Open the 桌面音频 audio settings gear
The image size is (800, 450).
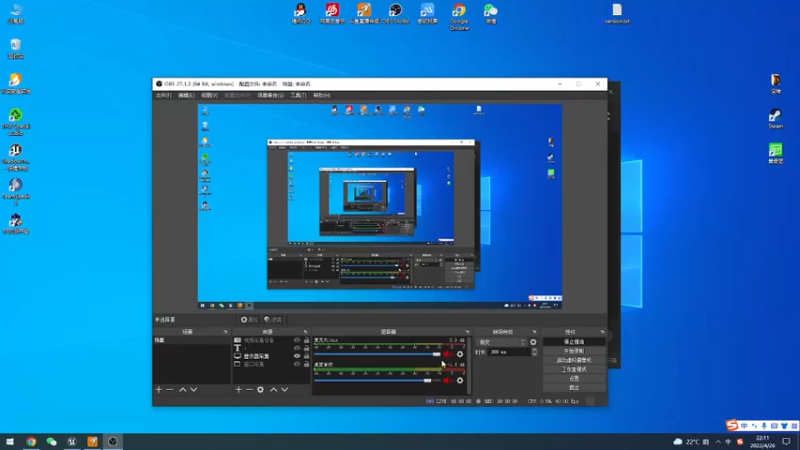[x=460, y=381]
